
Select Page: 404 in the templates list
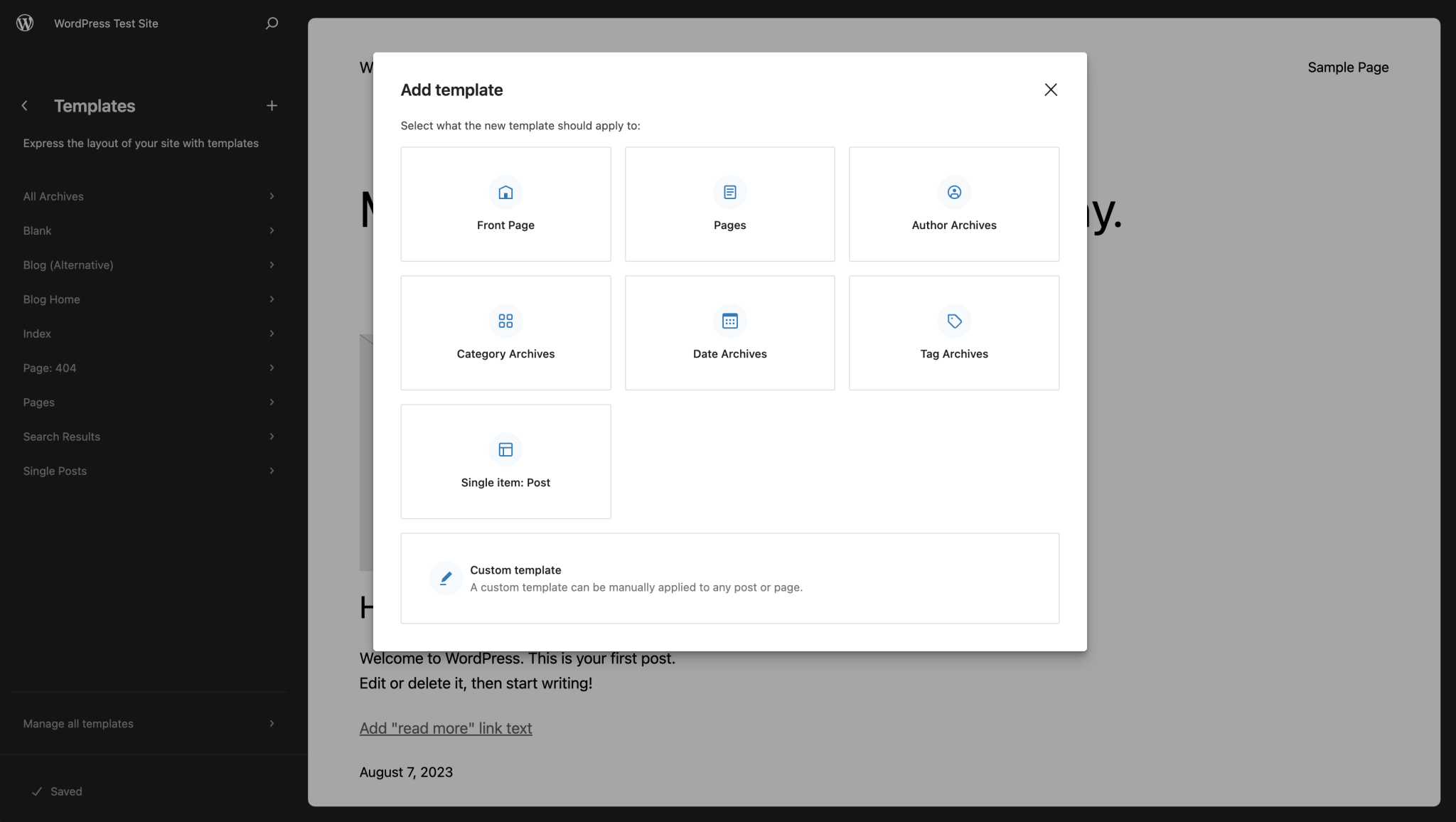50,368
